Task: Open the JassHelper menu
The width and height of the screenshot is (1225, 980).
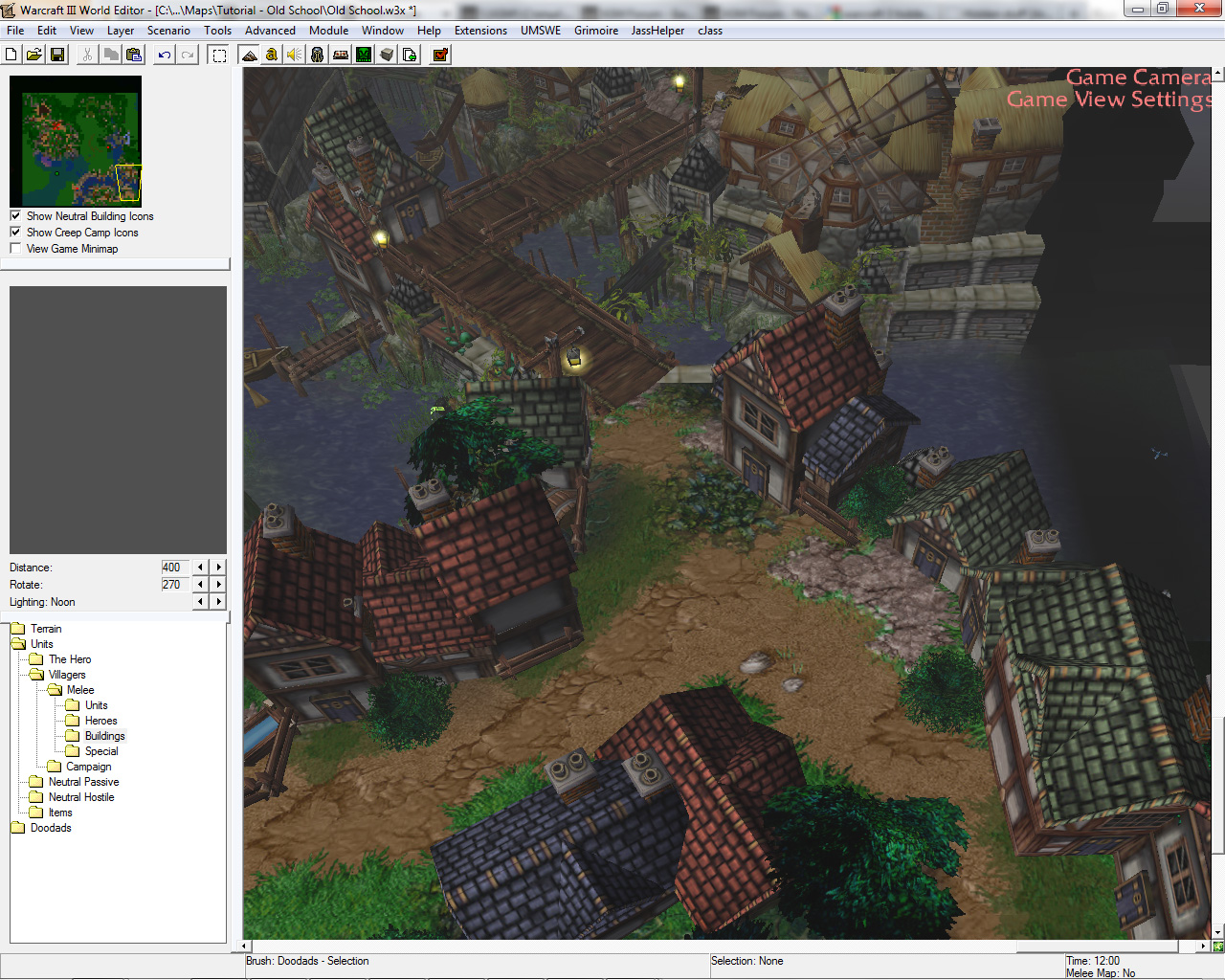Action: coord(657,31)
